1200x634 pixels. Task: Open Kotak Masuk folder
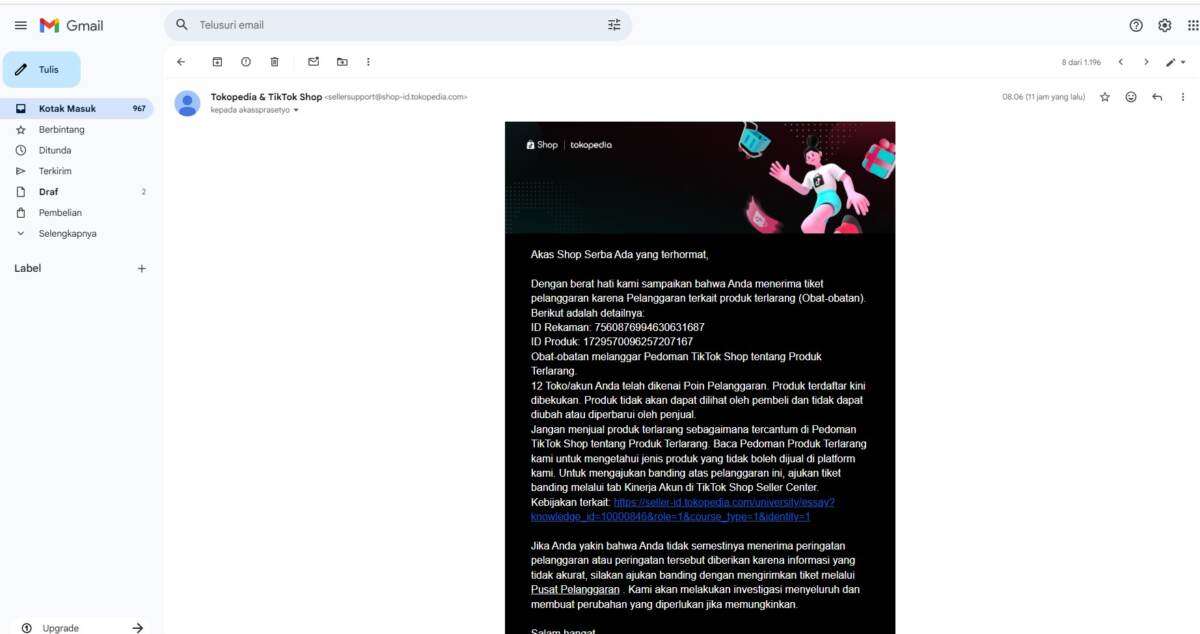click(x=77, y=108)
